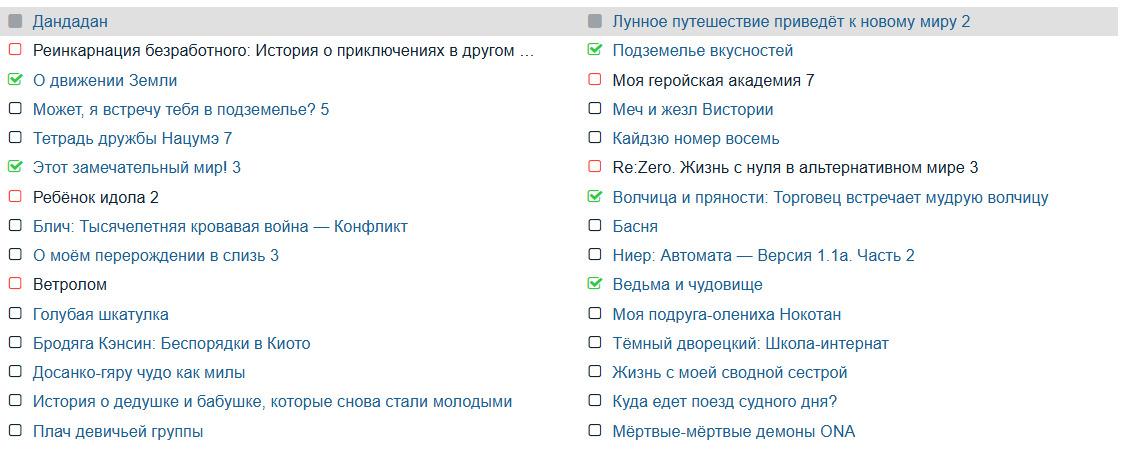Tick the Кайдзю номер восемь checkbox
This screenshot has height=469, width=1131.
pos(595,139)
